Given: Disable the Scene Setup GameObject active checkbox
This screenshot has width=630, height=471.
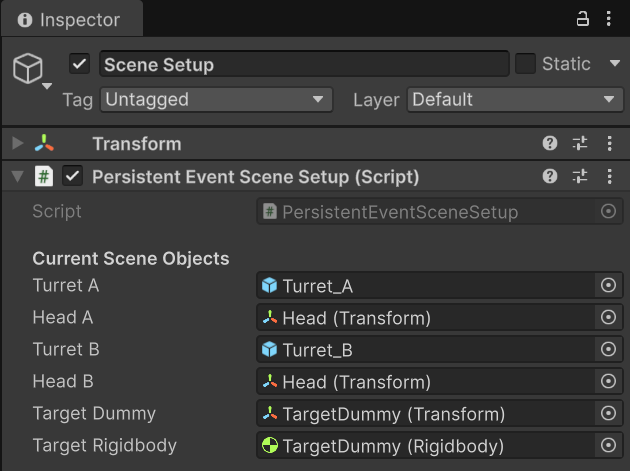Looking at the screenshot, I should tap(80, 64).
